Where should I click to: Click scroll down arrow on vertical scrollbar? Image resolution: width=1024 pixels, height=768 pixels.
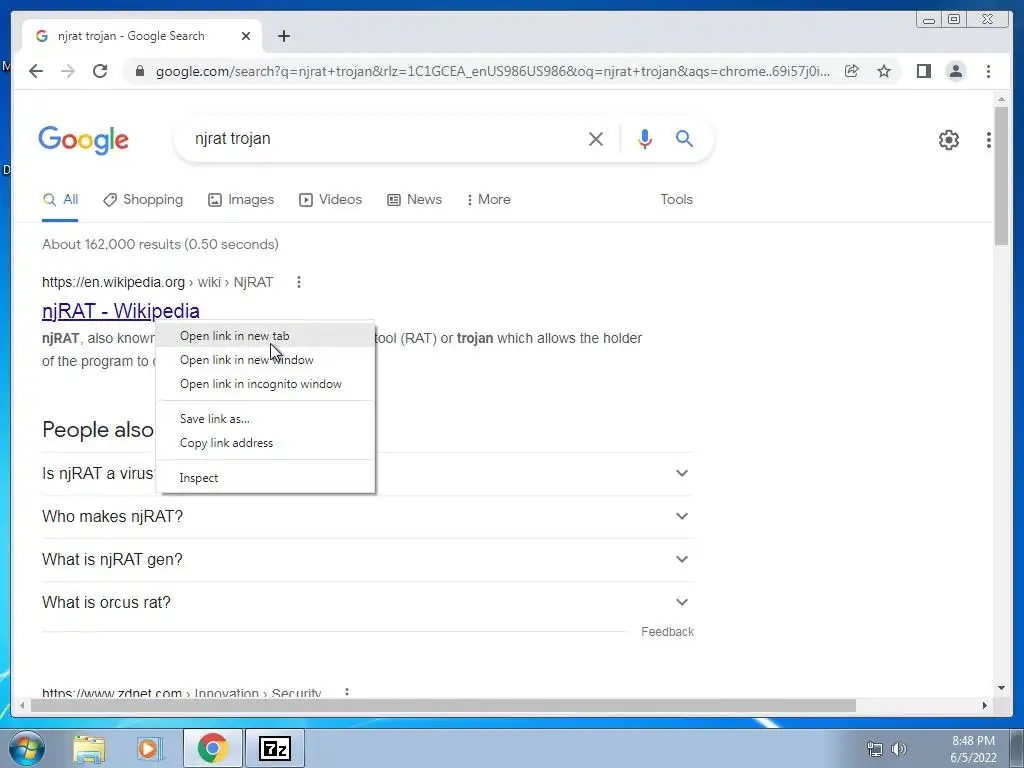pos(1001,688)
